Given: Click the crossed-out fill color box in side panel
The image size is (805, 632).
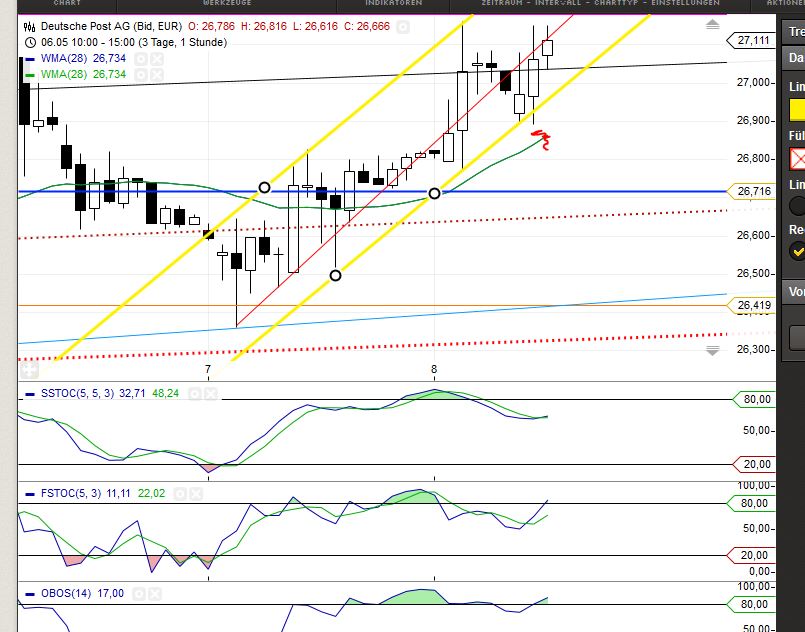Looking at the screenshot, I should point(797,159).
